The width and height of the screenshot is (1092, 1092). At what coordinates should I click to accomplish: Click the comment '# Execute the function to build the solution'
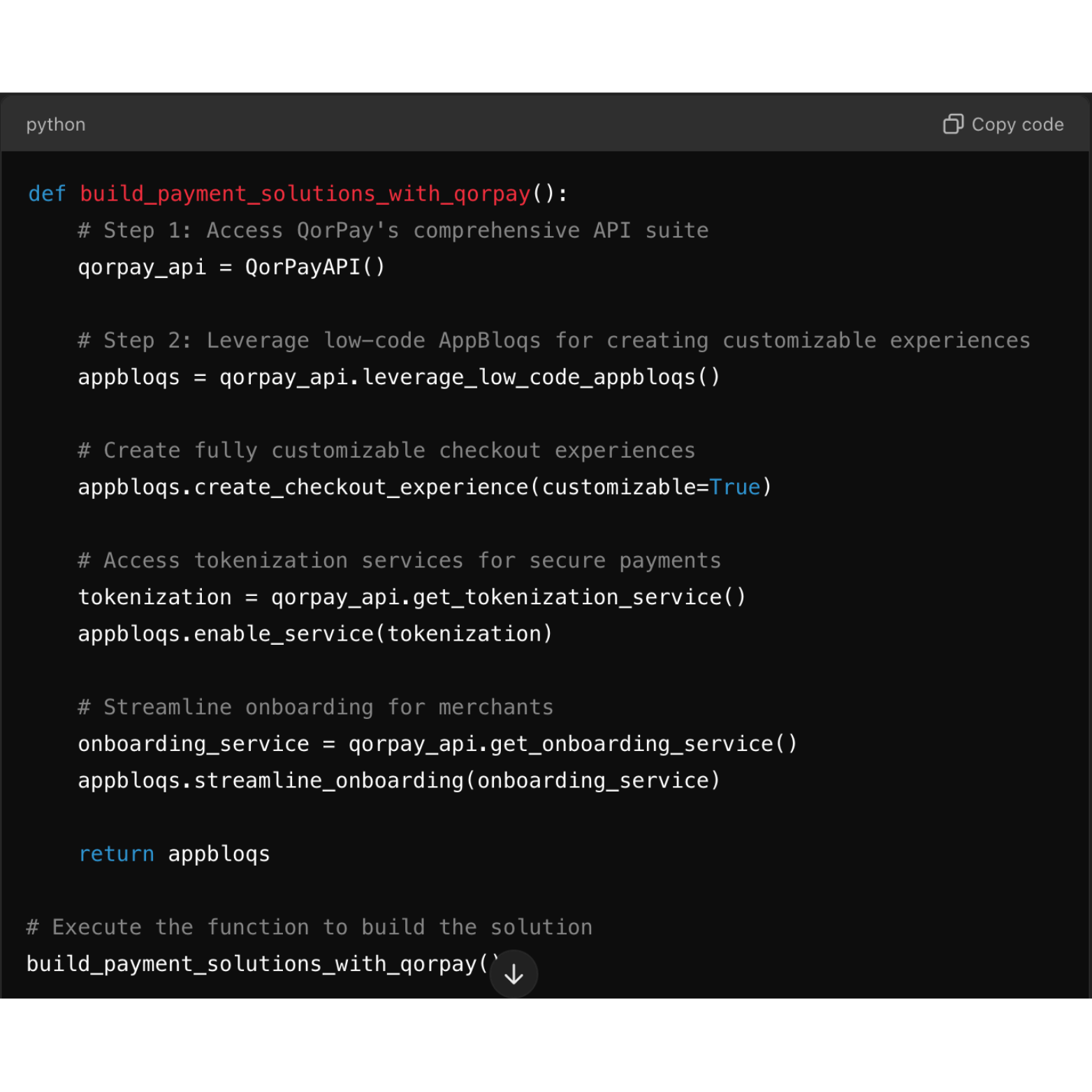[x=309, y=927]
